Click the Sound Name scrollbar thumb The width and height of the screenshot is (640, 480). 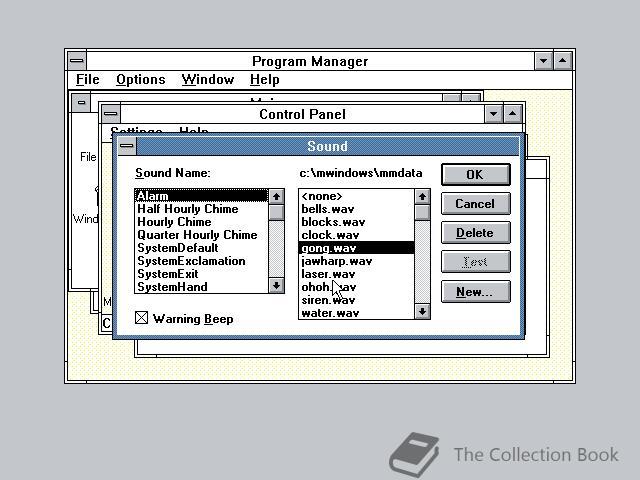coord(276,212)
